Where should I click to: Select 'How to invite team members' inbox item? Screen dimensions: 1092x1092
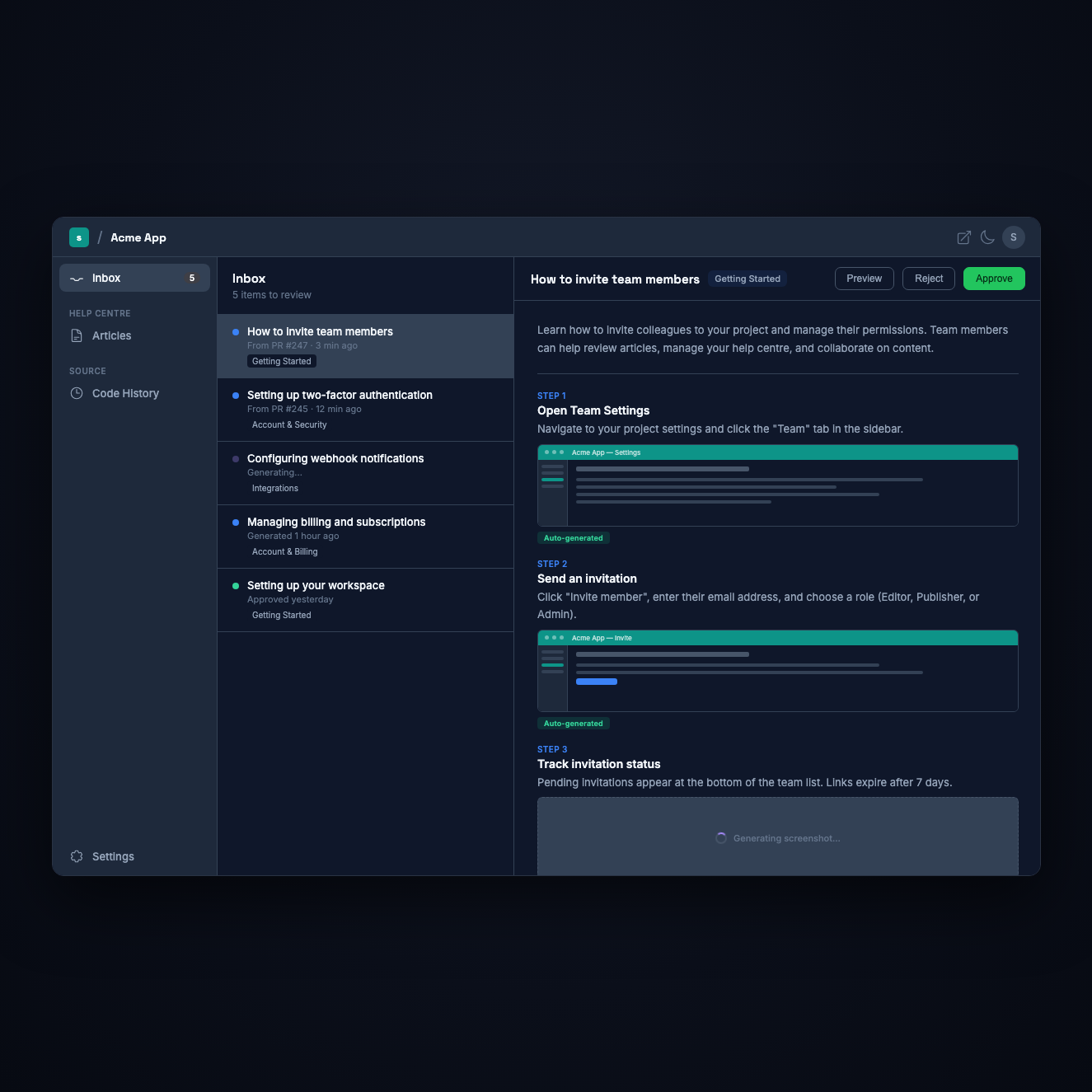365,346
